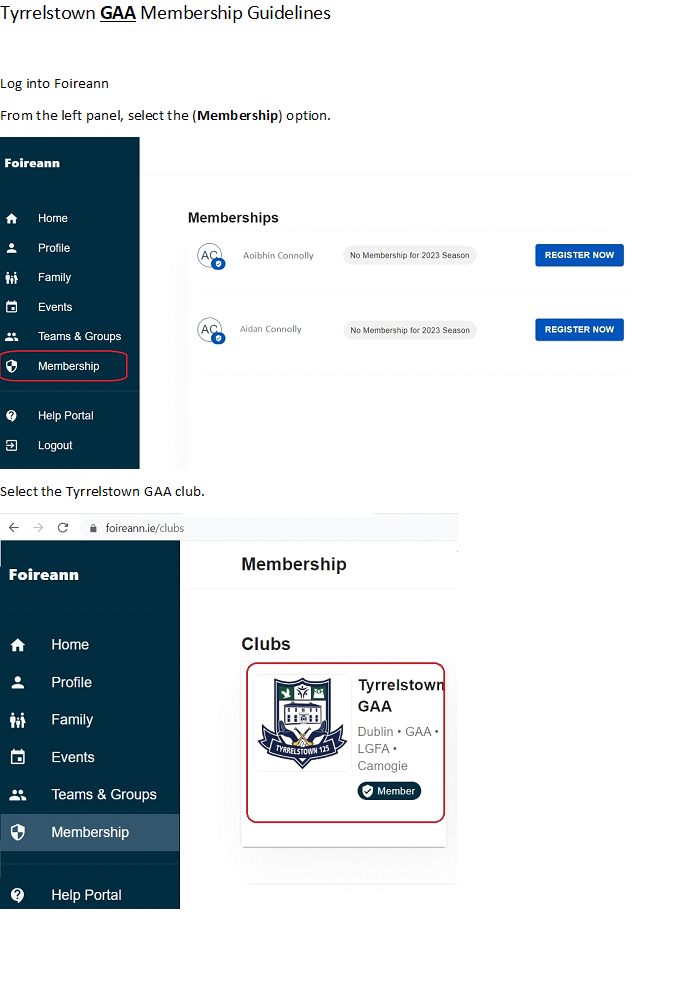Click the browser back arrow
This screenshot has width=682, height=981.
click(14, 527)
